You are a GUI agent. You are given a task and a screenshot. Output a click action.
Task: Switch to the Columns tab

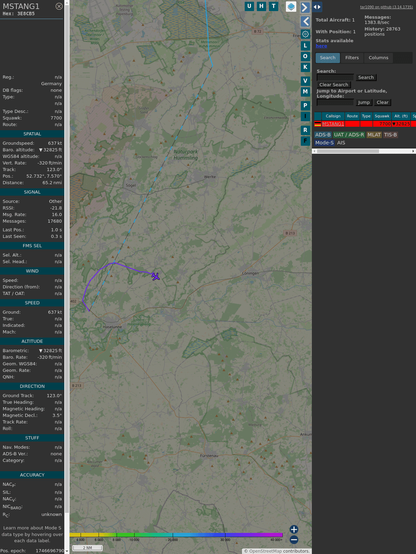pyautogui.click(x=378, y=58)
